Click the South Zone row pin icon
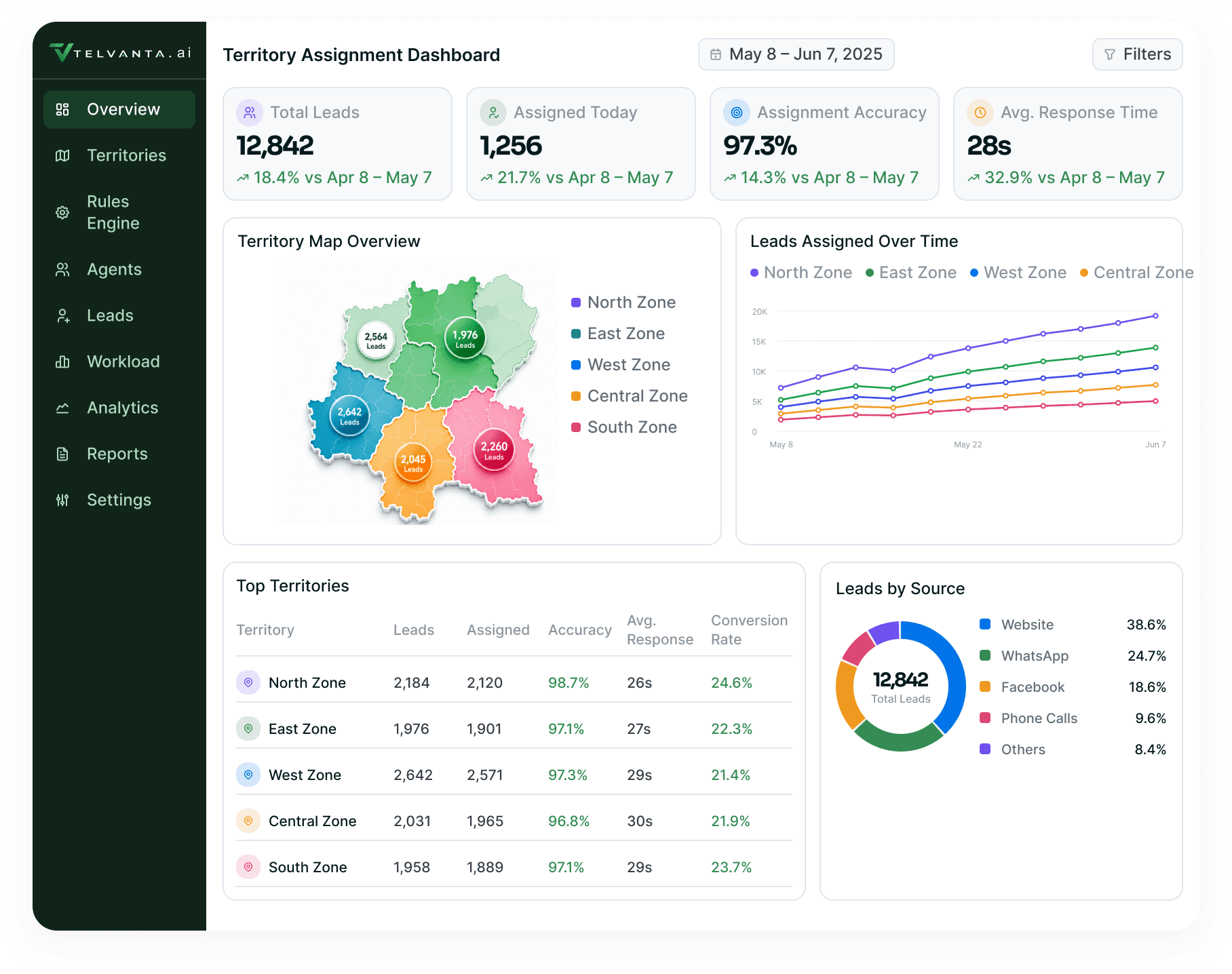 248,867
